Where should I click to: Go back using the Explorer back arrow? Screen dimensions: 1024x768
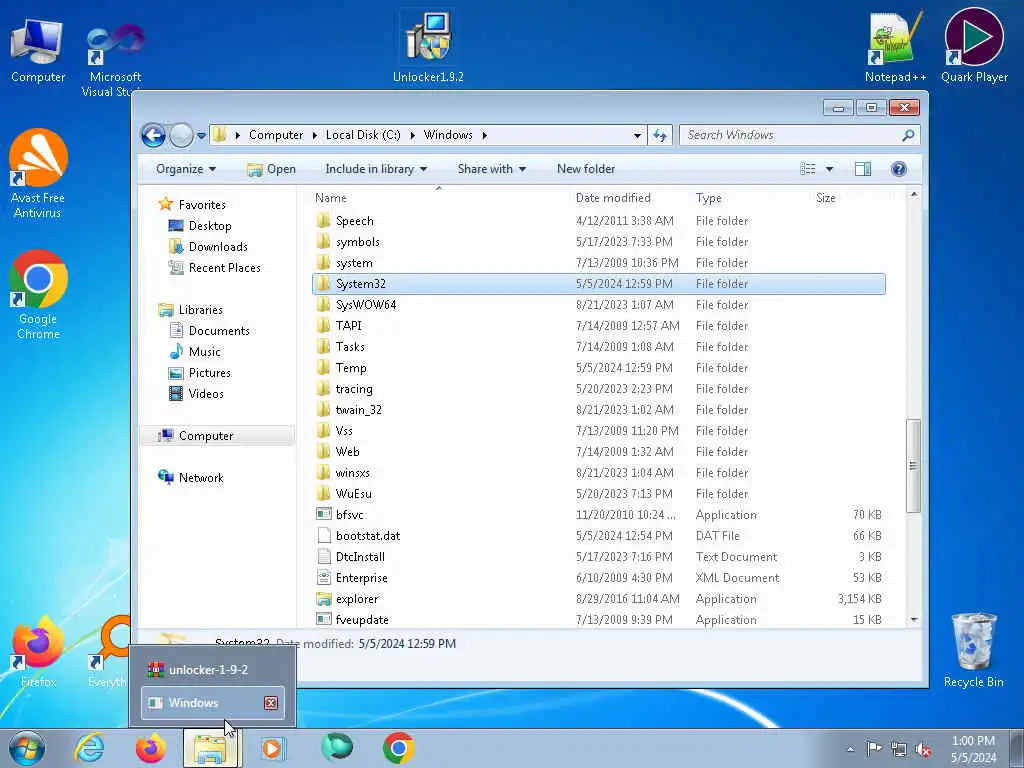tap(153, 135)
